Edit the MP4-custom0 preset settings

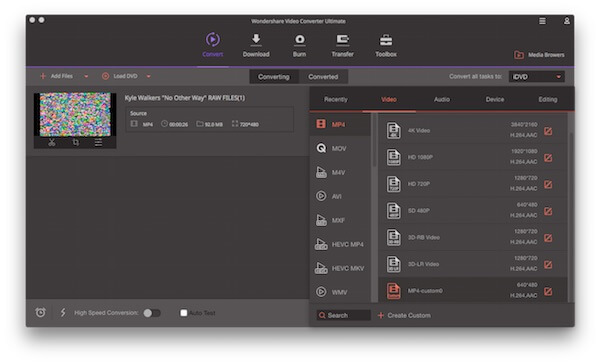pos(548,292)
